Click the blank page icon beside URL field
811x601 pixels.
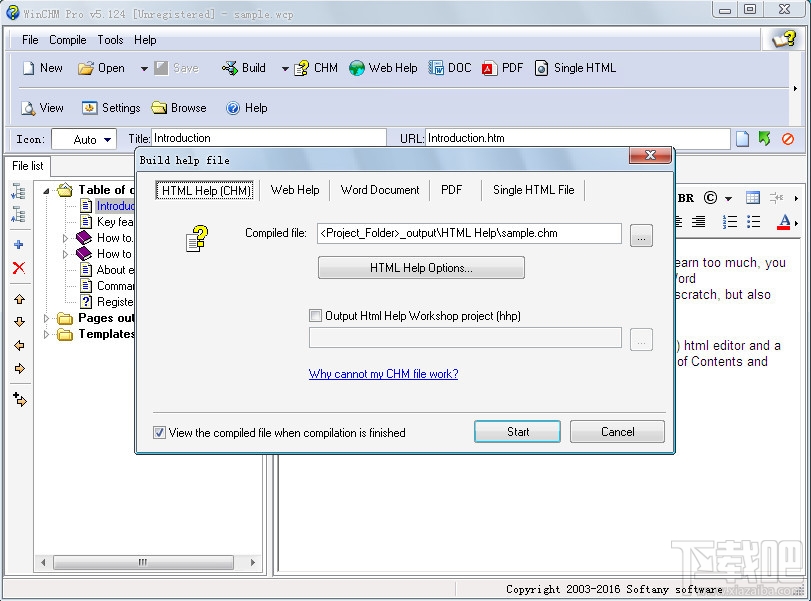click(742, 139)
